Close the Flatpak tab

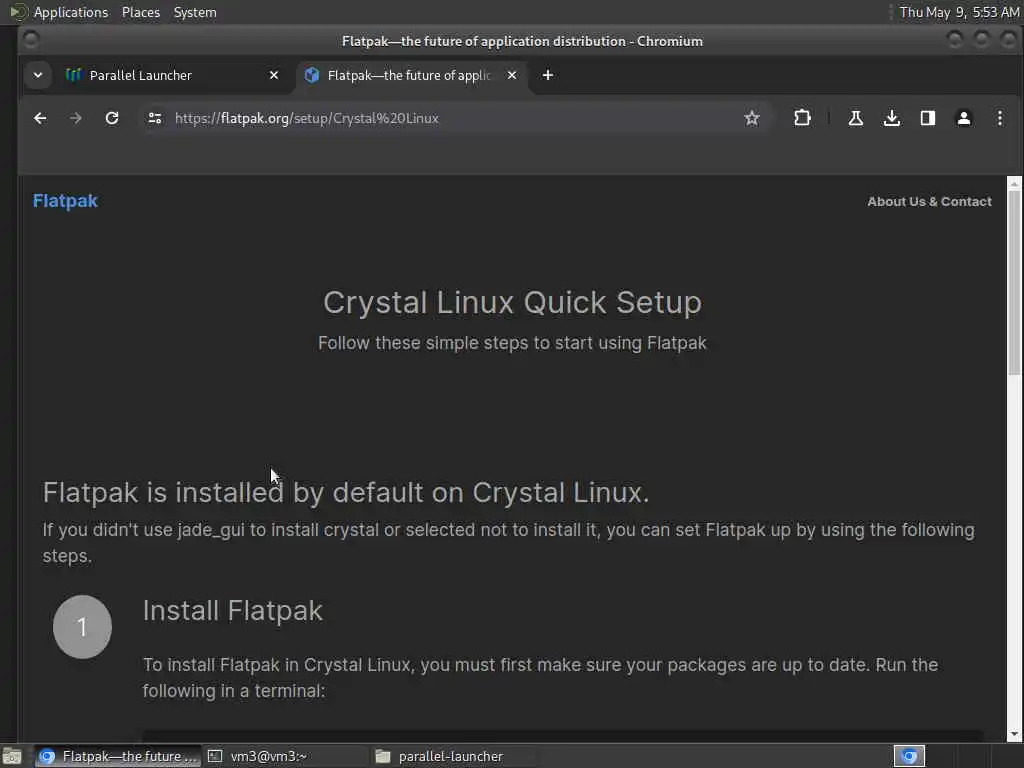512,75
